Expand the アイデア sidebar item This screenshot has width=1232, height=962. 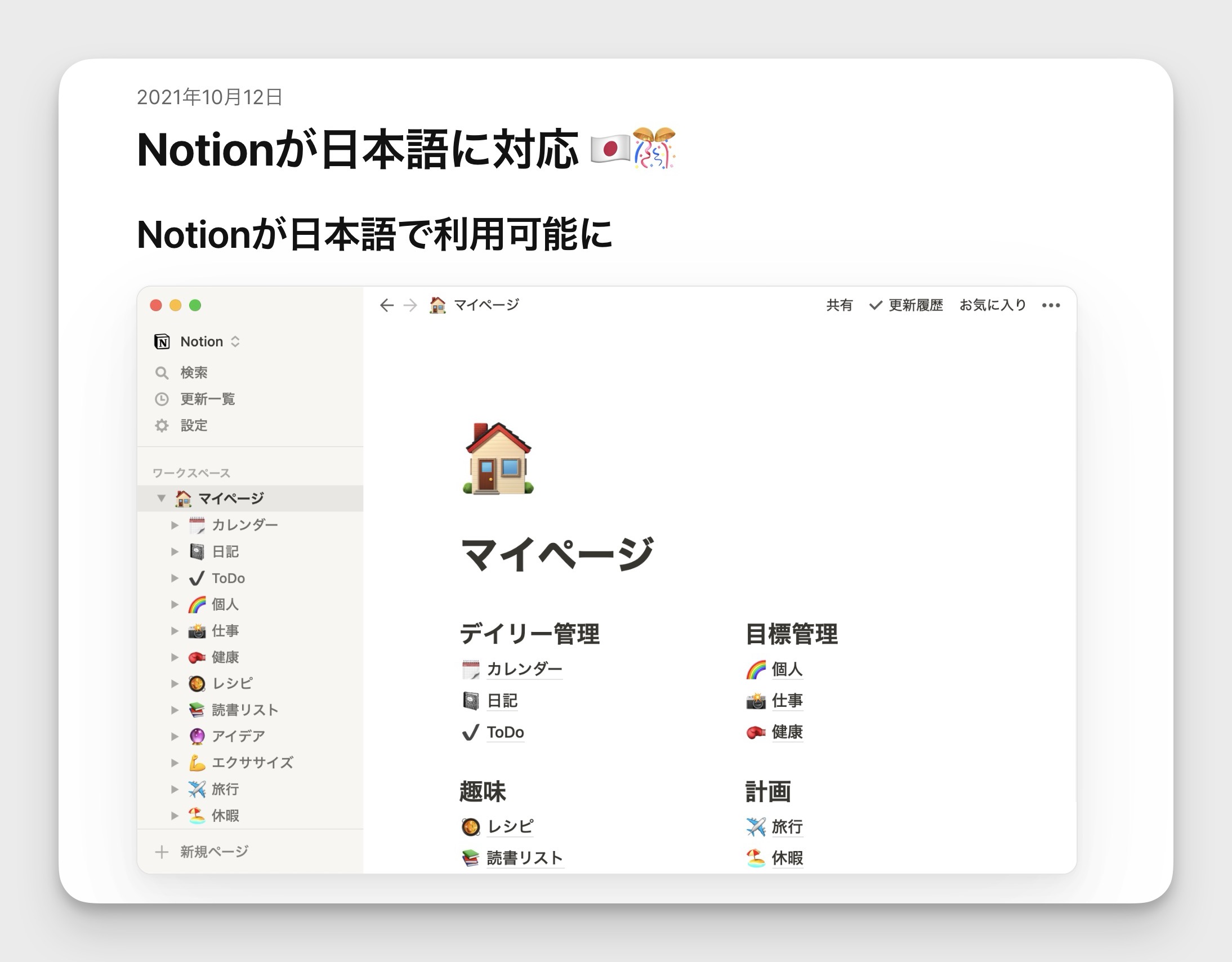click(x=175, y=736)
